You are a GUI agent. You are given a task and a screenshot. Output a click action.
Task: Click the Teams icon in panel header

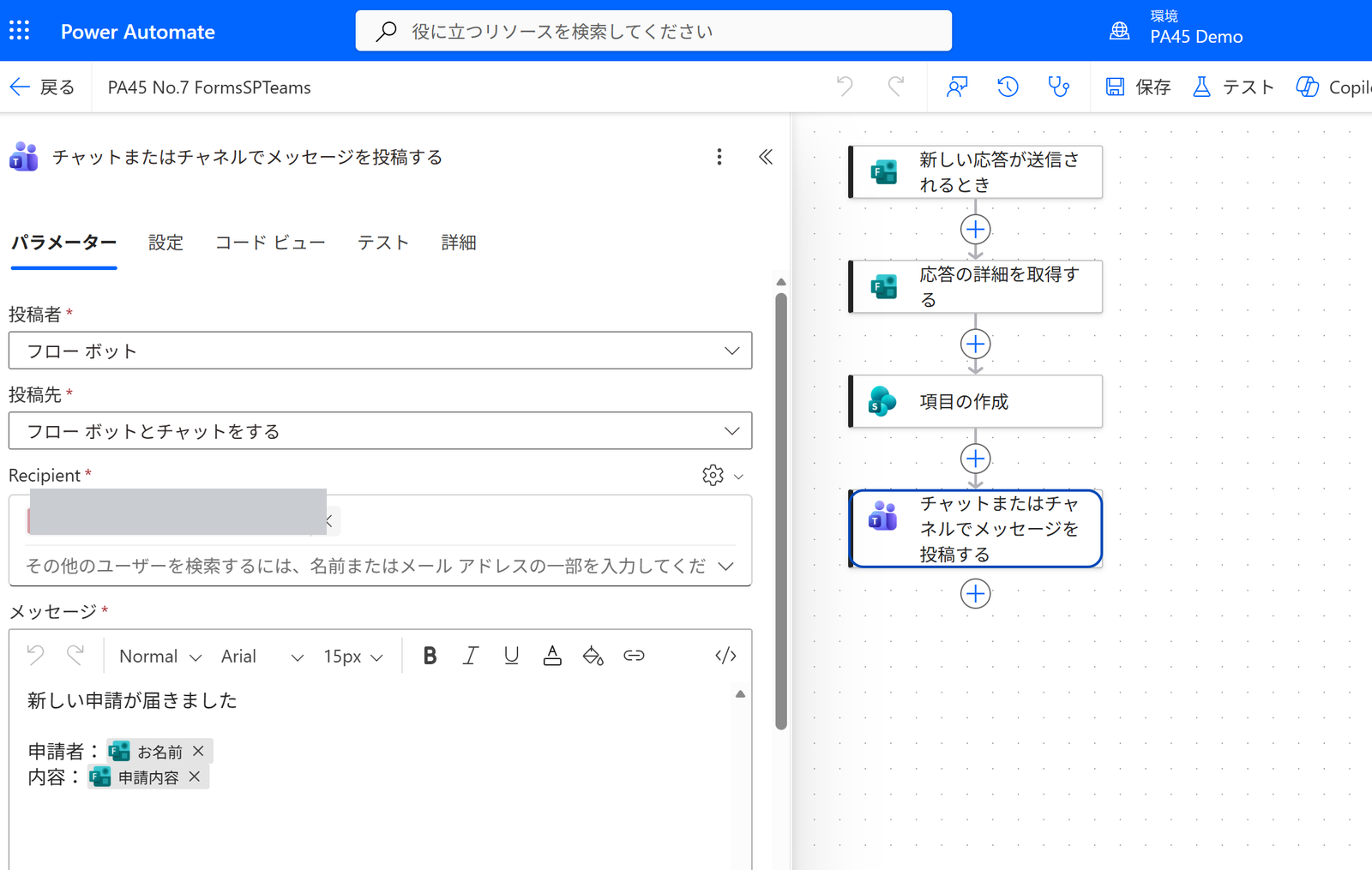tap(24, 157)
